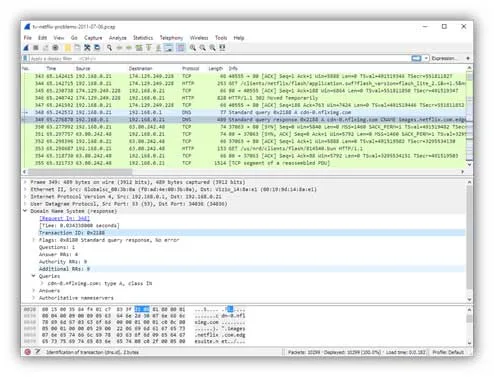Viewport: 494px width, 377px height.
Task: Select packet 346 HTTP Moved Temporarily row
Action: 244,98
